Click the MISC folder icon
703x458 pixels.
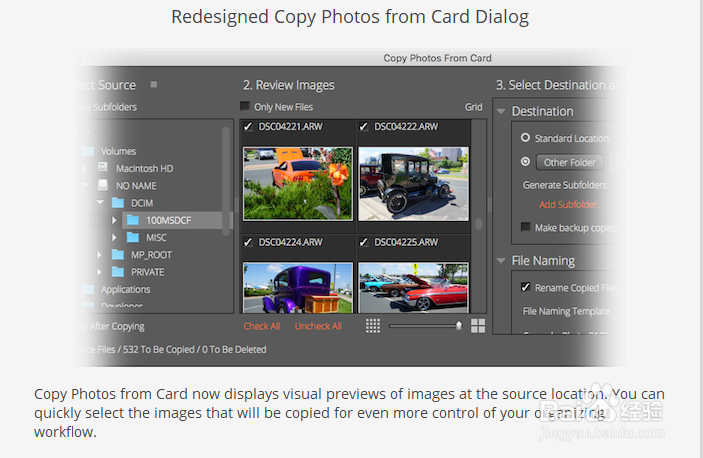pos(133,237)
